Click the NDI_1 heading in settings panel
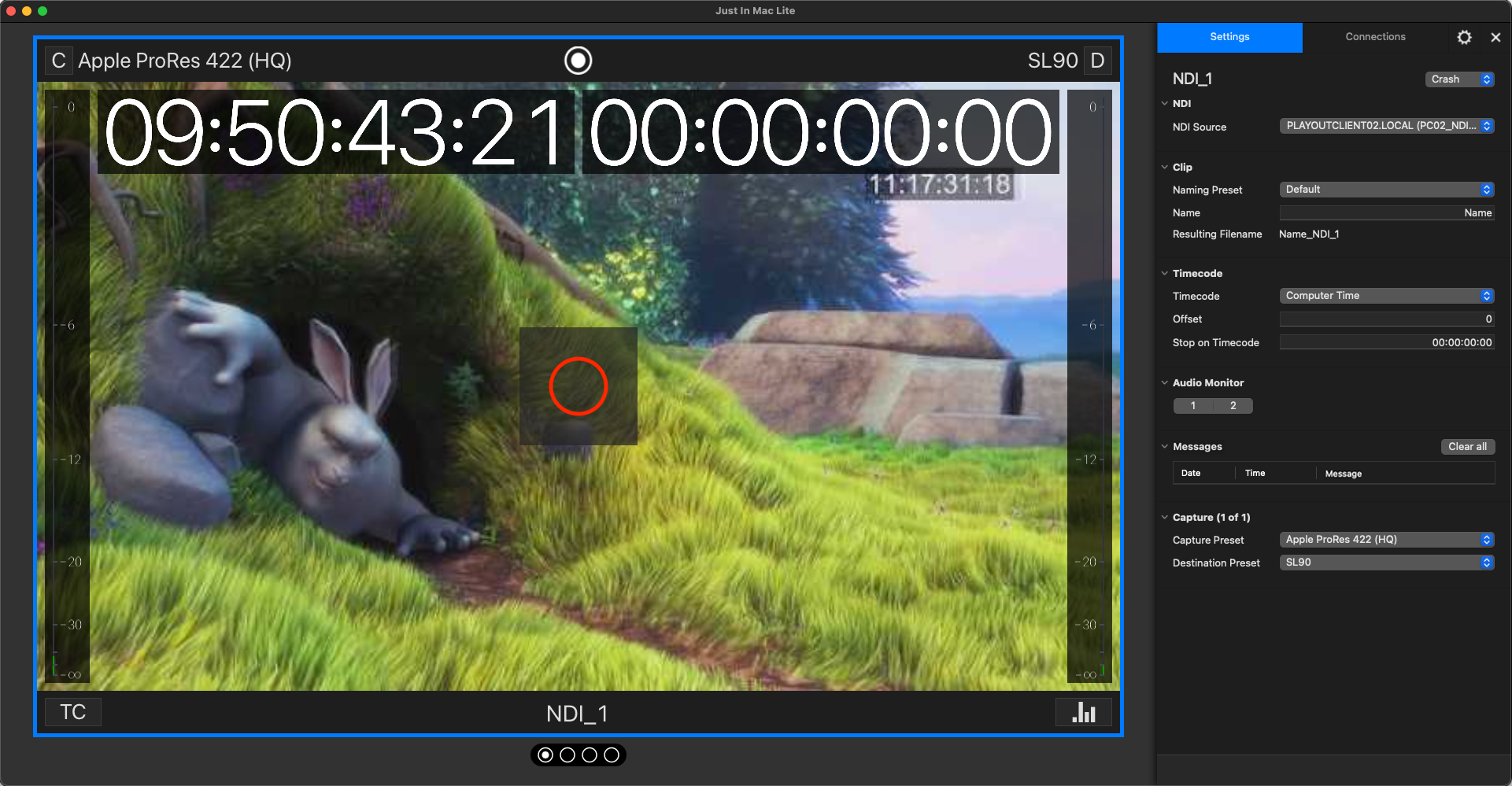Viewport: 1512px width, 786px height. pos(1192,79)
